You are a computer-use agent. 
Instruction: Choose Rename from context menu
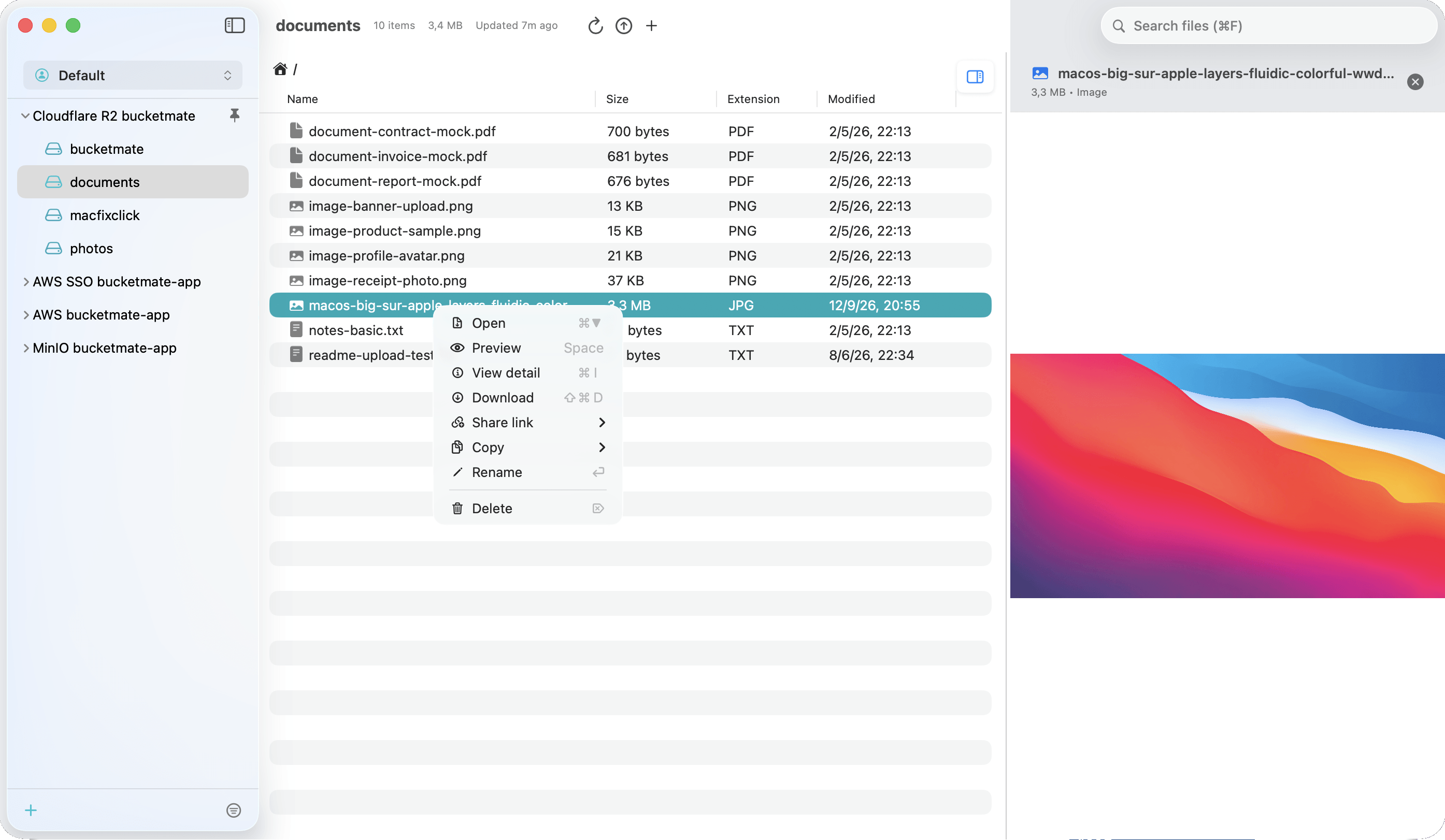(x=528, y=472)
